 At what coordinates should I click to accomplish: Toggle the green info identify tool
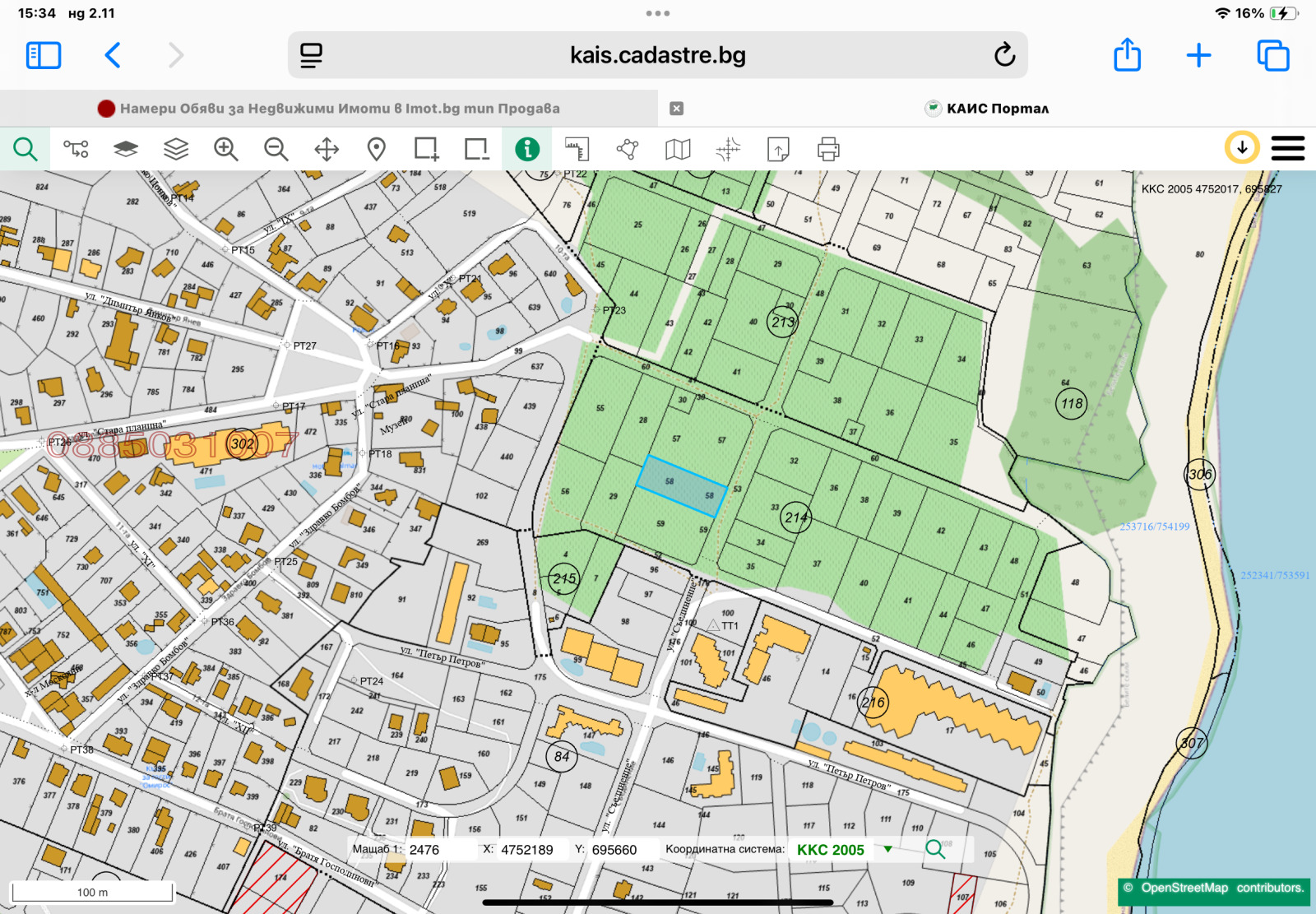[527, 149]
